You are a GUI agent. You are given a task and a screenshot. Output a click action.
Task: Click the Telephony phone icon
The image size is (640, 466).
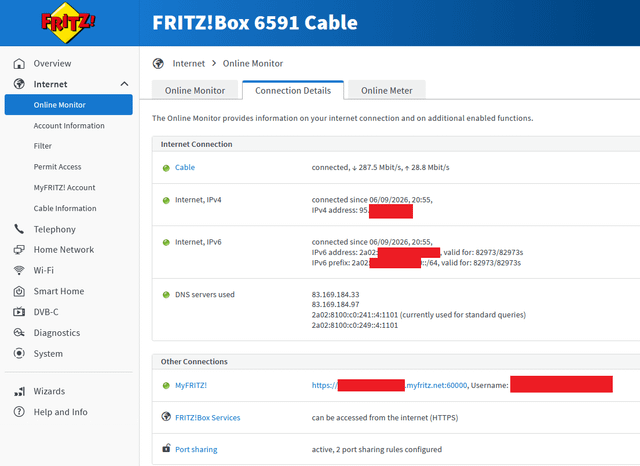(x=19, y=229)
